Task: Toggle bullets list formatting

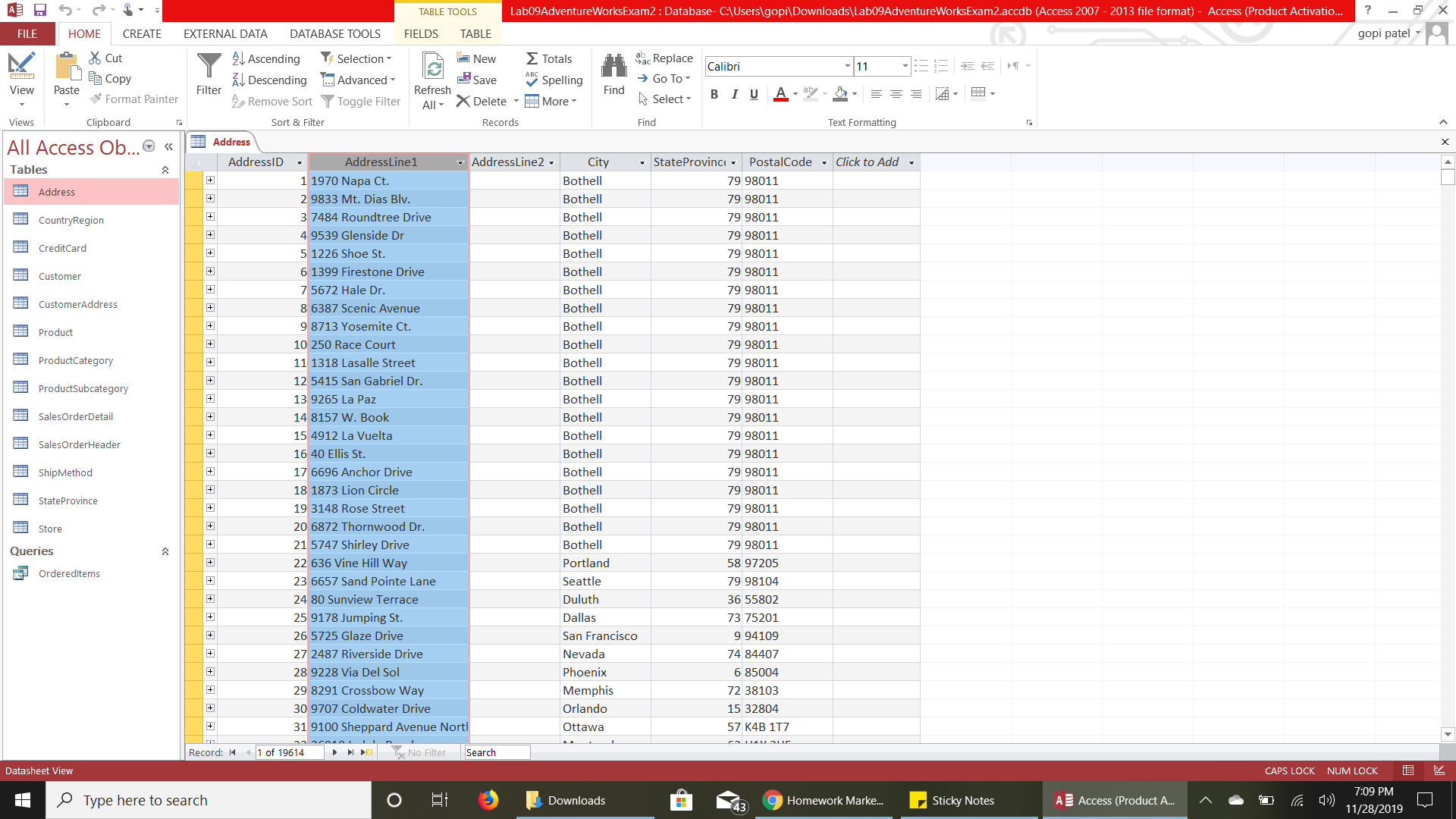Action: click(921, 66)
